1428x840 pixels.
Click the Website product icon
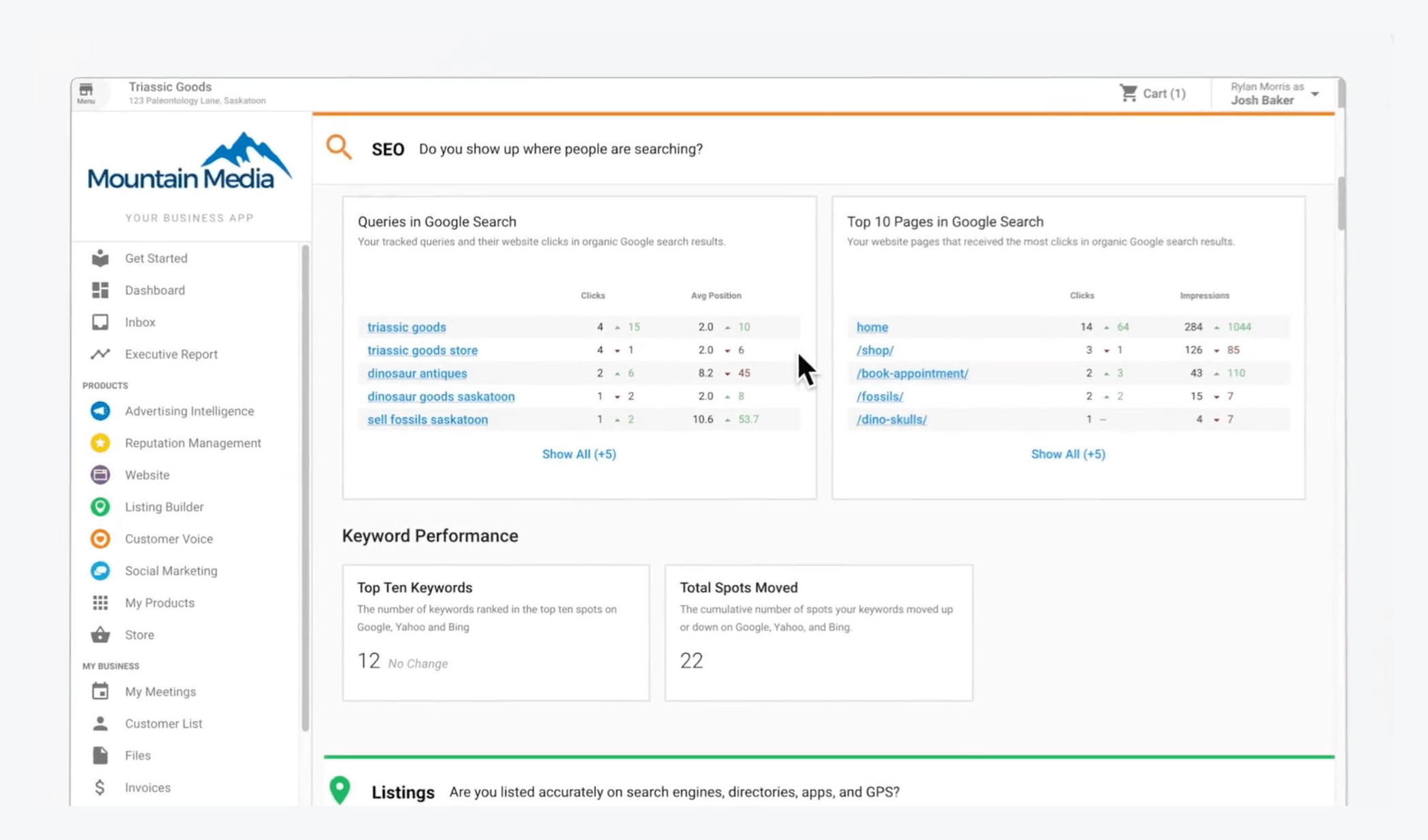(100, 475)
